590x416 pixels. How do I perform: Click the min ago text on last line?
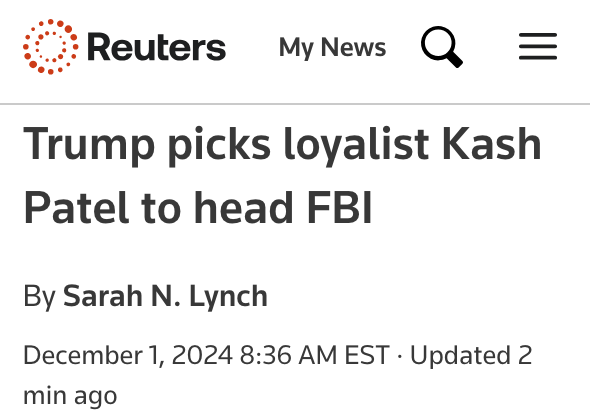[x=70, y=396]
